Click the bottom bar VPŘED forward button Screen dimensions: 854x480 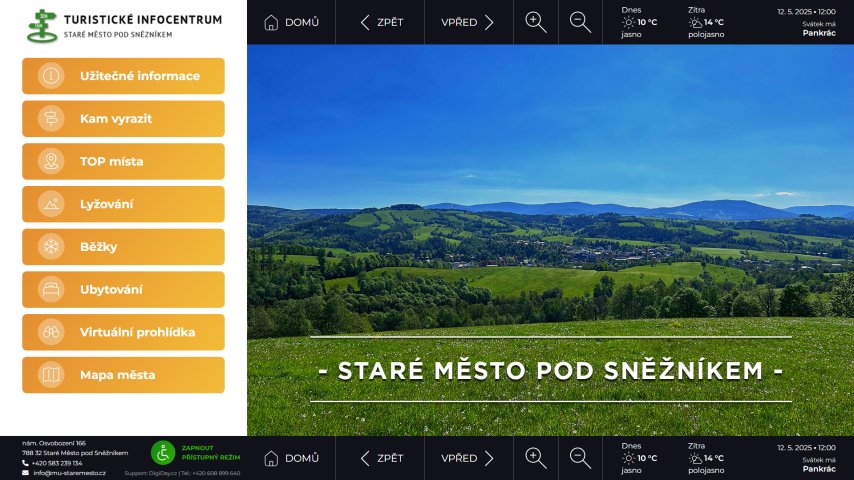468,458
